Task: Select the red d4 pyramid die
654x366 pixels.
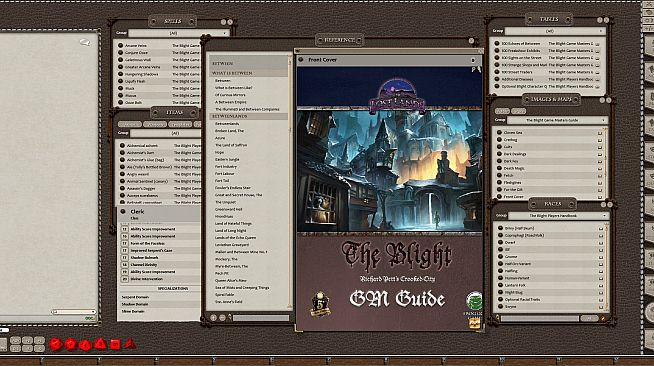Action: coord(130,344)
